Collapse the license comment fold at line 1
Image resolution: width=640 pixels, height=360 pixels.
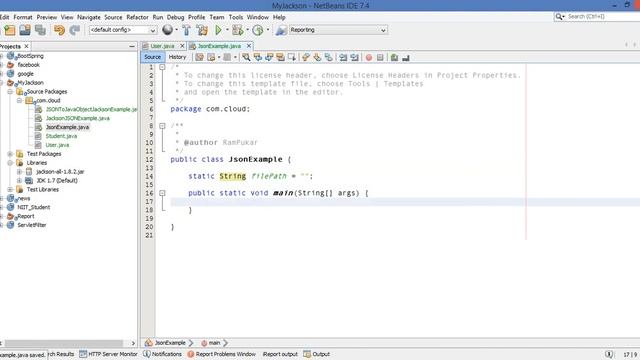(162, 67)
